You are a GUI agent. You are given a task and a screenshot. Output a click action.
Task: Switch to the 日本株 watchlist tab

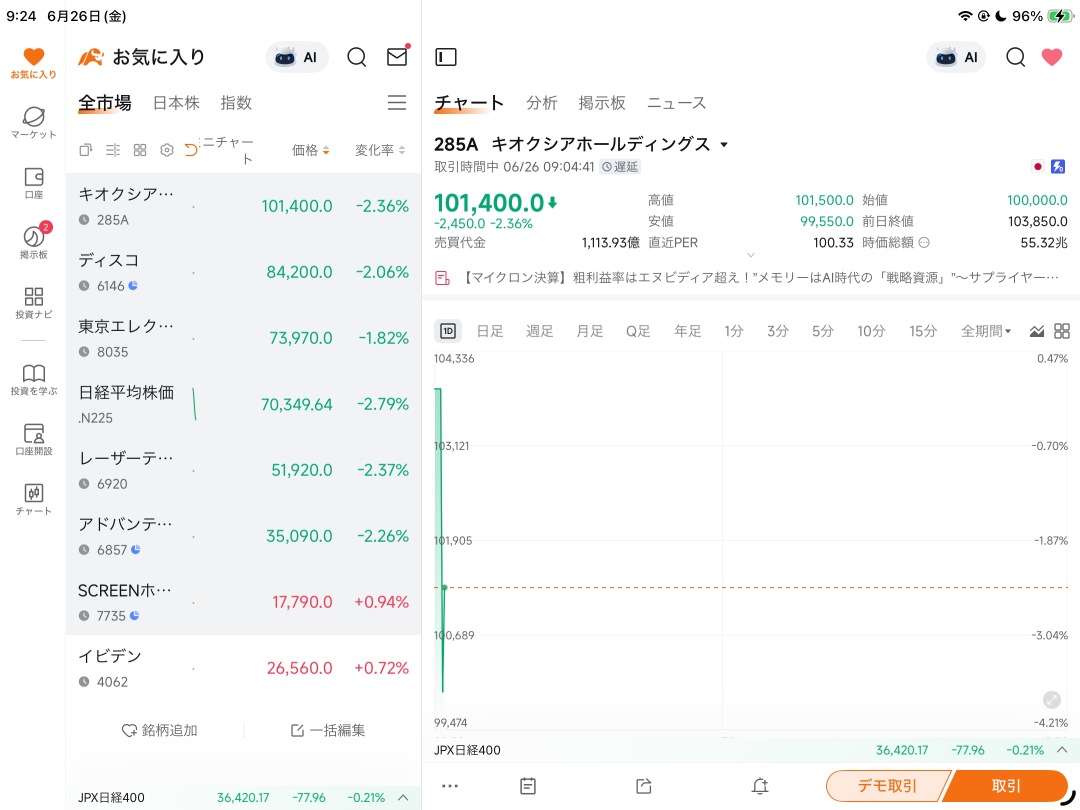point(176,103)
